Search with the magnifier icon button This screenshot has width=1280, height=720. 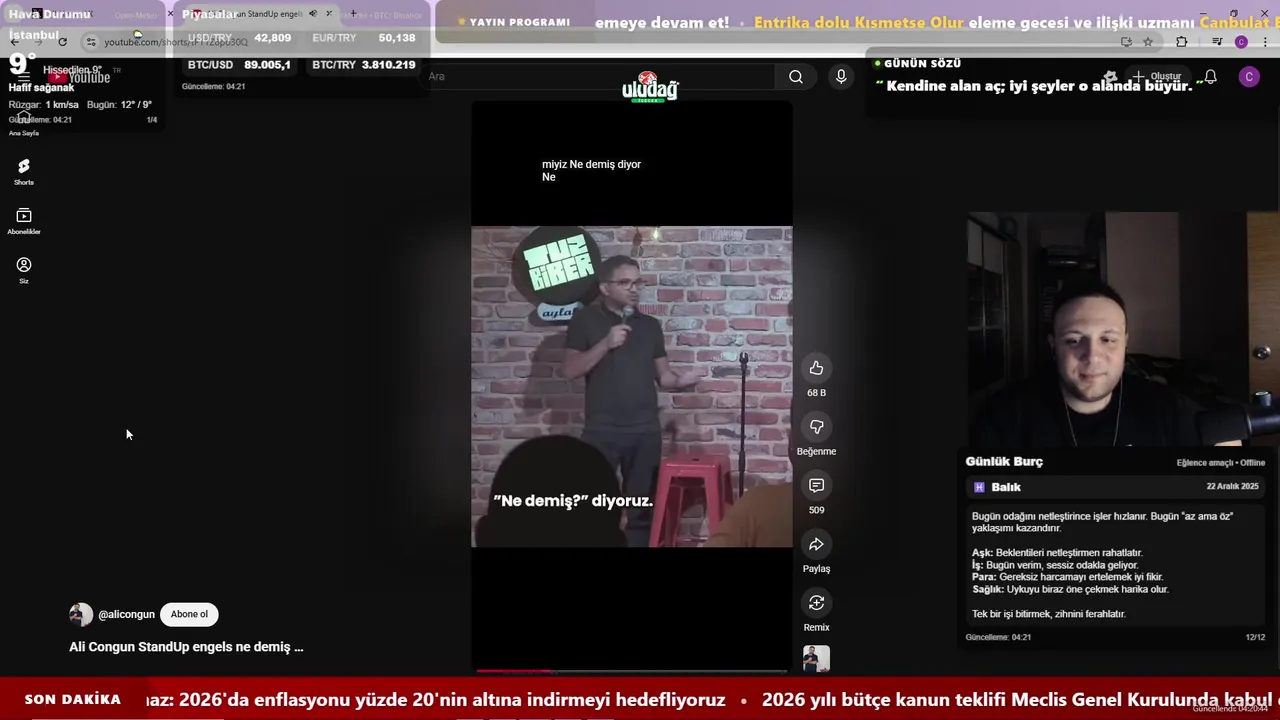796,76
